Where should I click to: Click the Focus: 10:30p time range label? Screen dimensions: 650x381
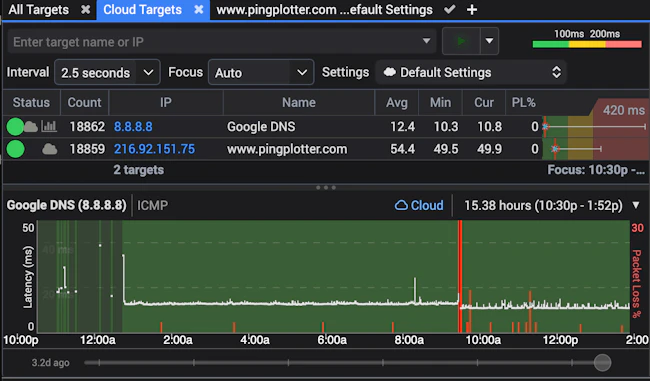[596, 170]
